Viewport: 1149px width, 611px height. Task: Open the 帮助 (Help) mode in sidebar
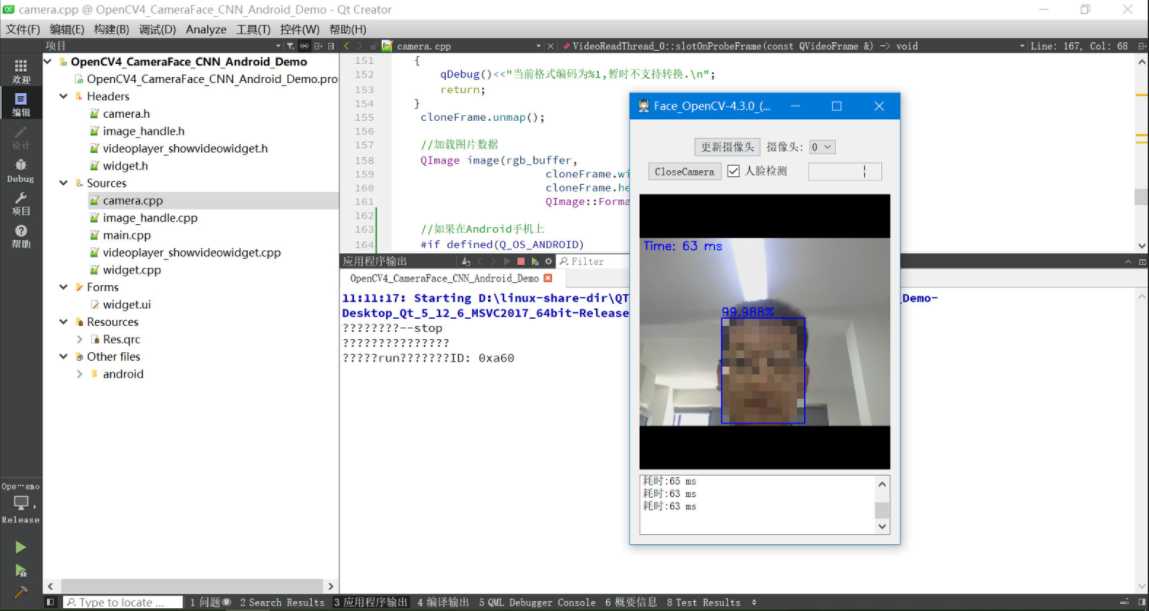pos(20,235)
